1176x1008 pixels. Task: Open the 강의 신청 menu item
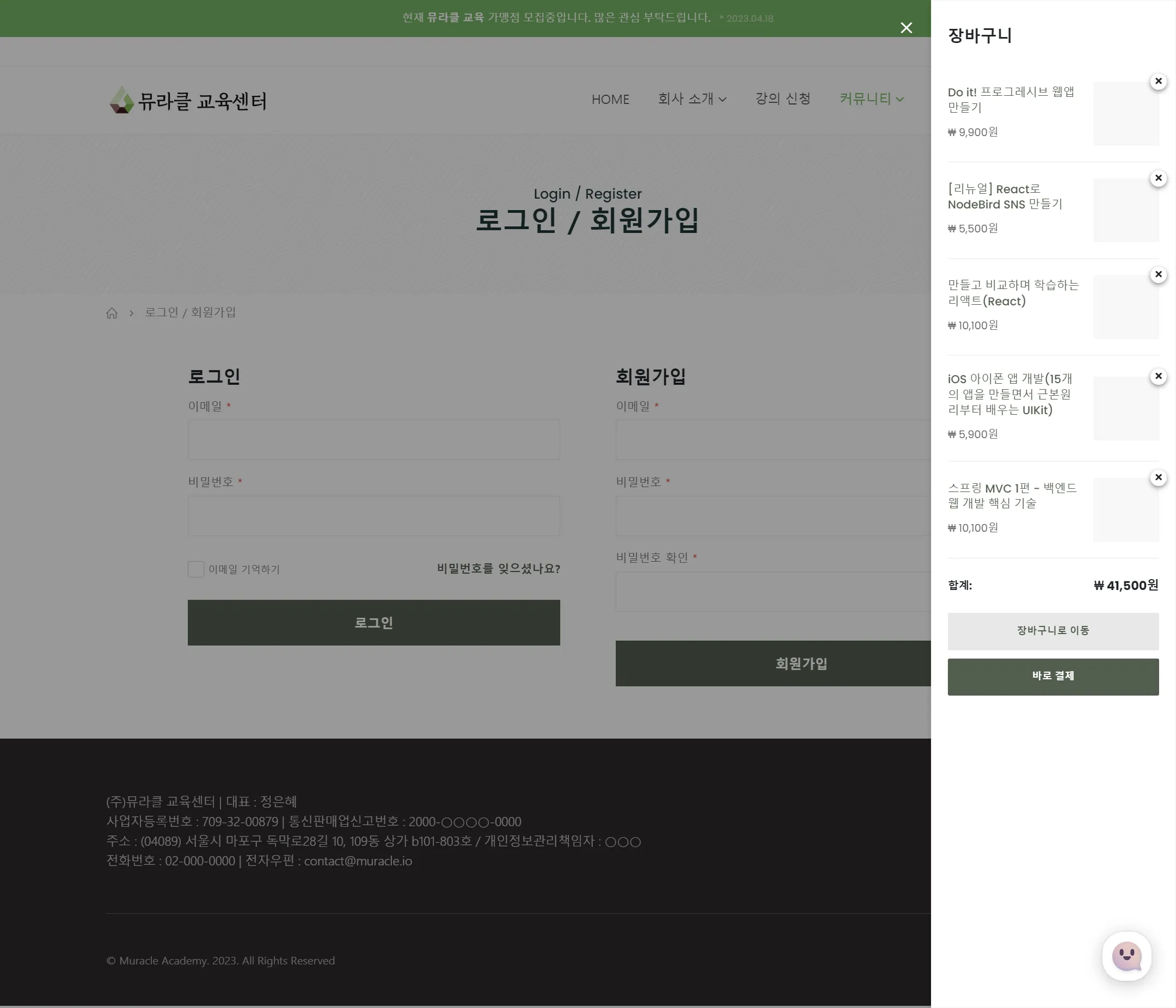783,99
